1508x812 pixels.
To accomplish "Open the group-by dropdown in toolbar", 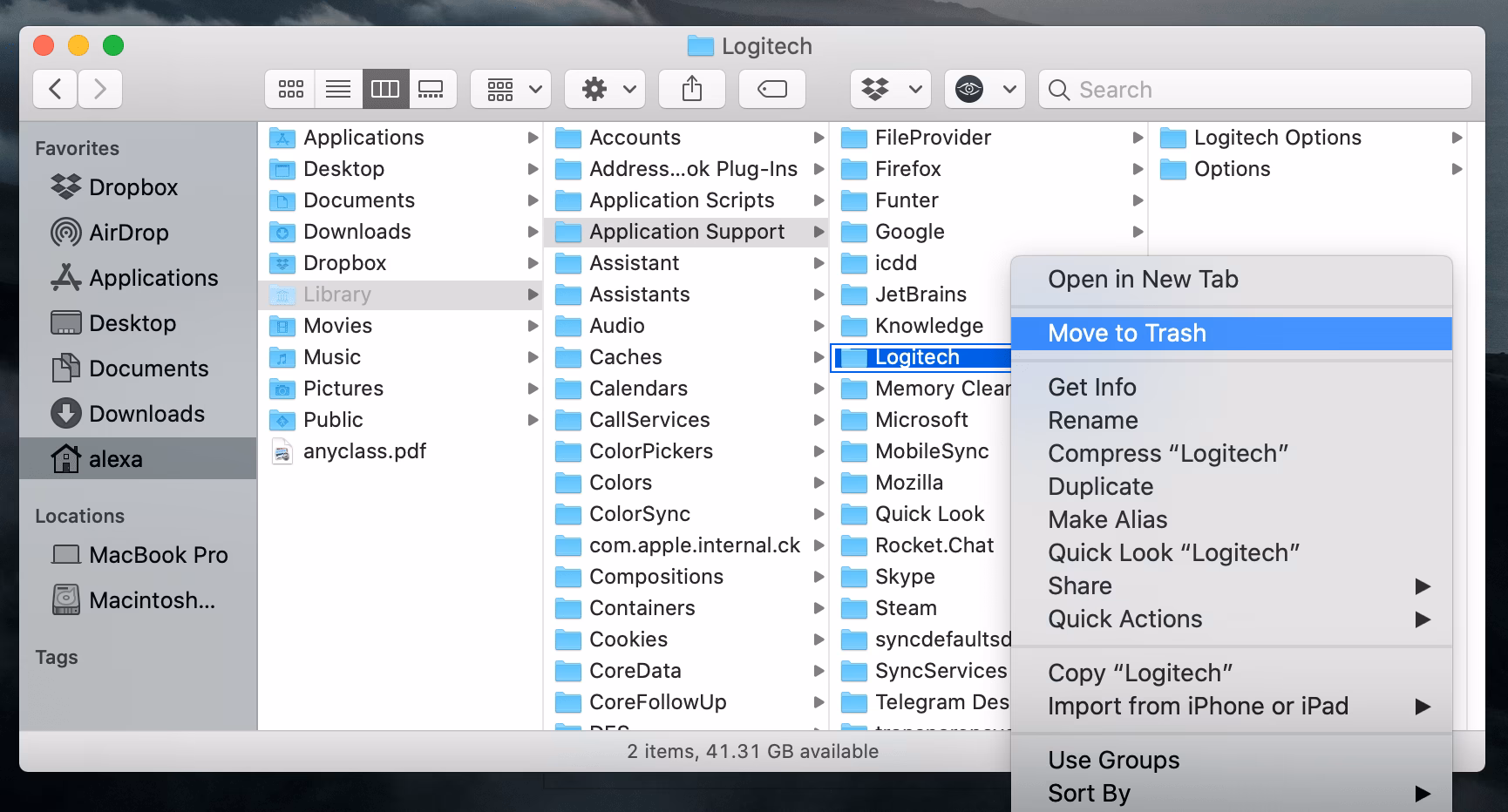I will [511, 89].
